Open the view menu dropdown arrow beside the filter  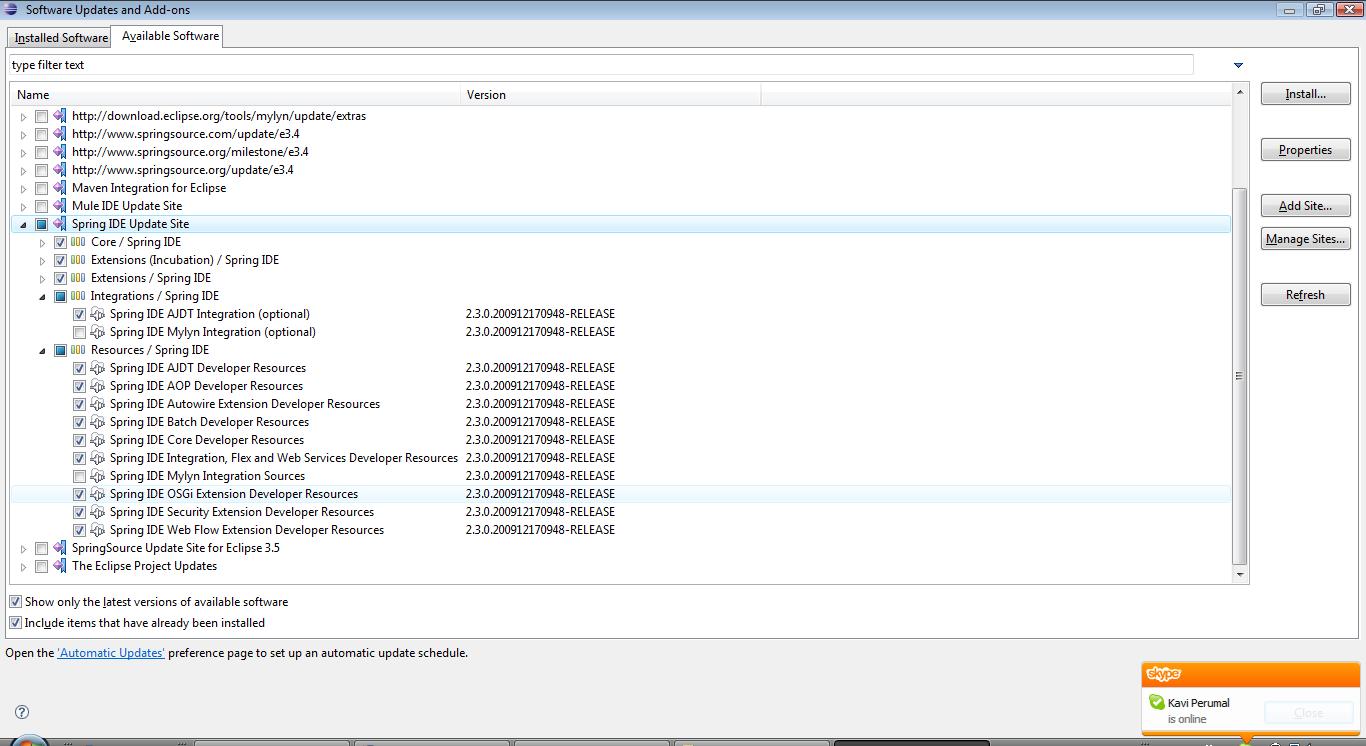click(1238, 65)
